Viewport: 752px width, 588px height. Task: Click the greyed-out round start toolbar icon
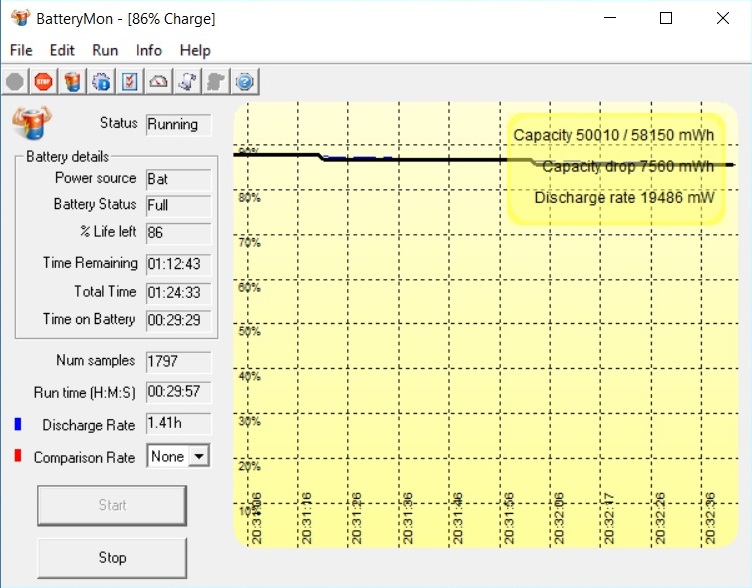click(x=15, y=82)
